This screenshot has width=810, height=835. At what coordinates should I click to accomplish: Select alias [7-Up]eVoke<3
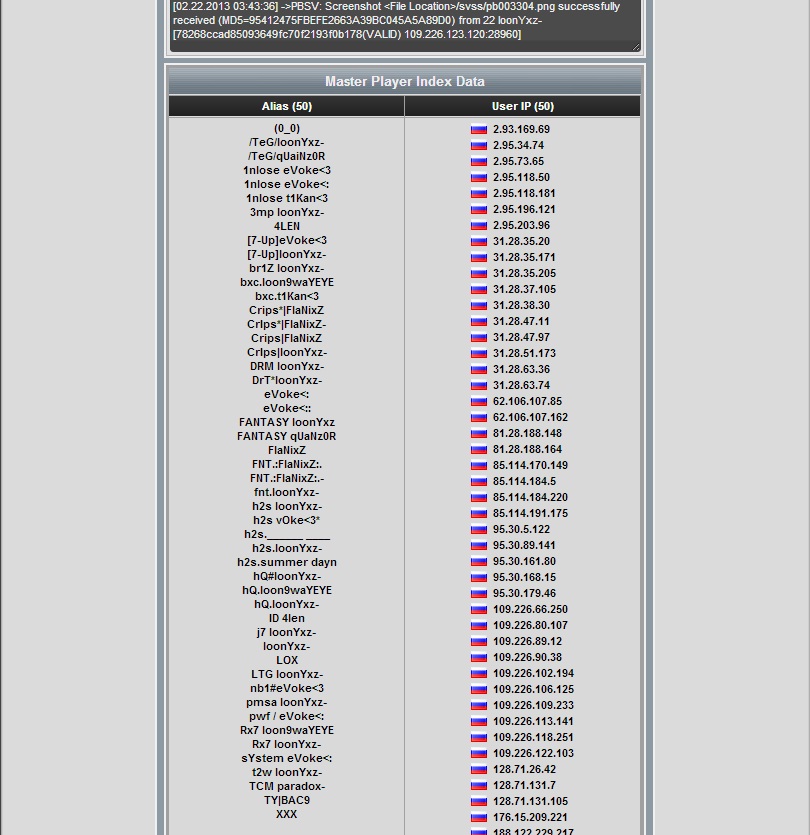click(x=287, y=240)
